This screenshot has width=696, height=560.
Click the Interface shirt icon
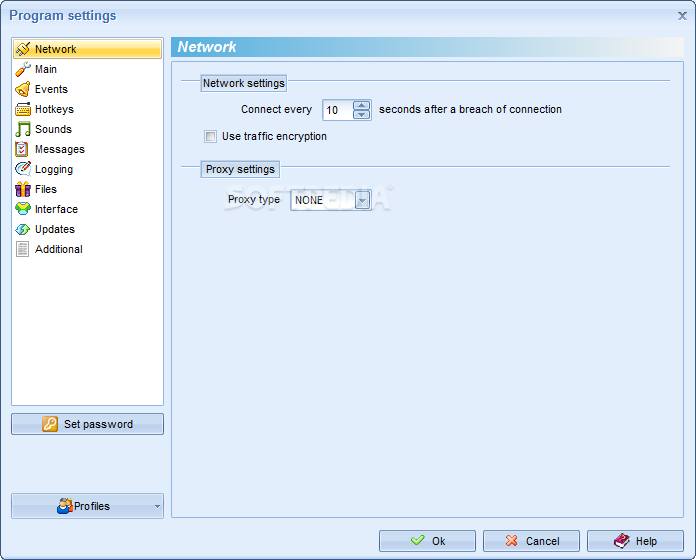click(23, 209)
